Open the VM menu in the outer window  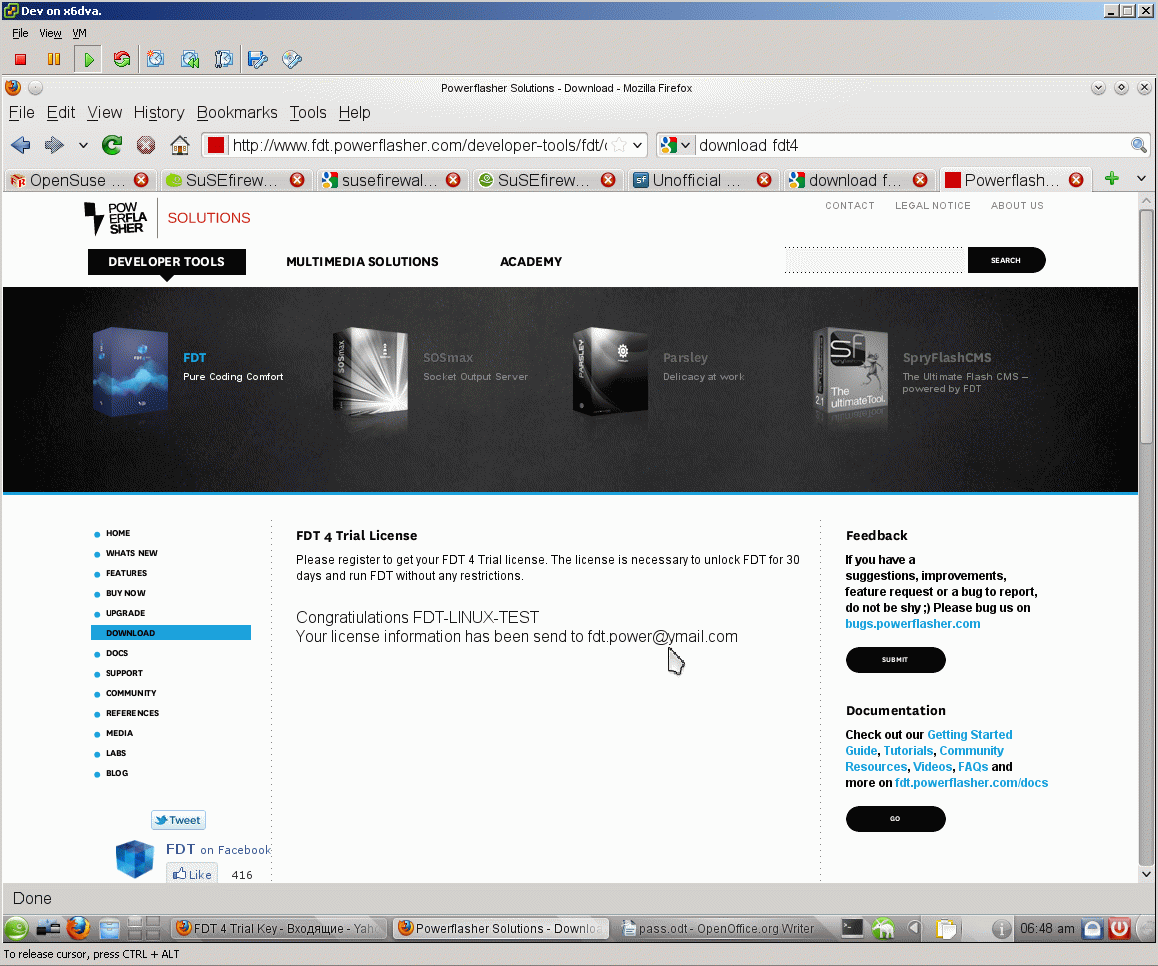point(79,33)
